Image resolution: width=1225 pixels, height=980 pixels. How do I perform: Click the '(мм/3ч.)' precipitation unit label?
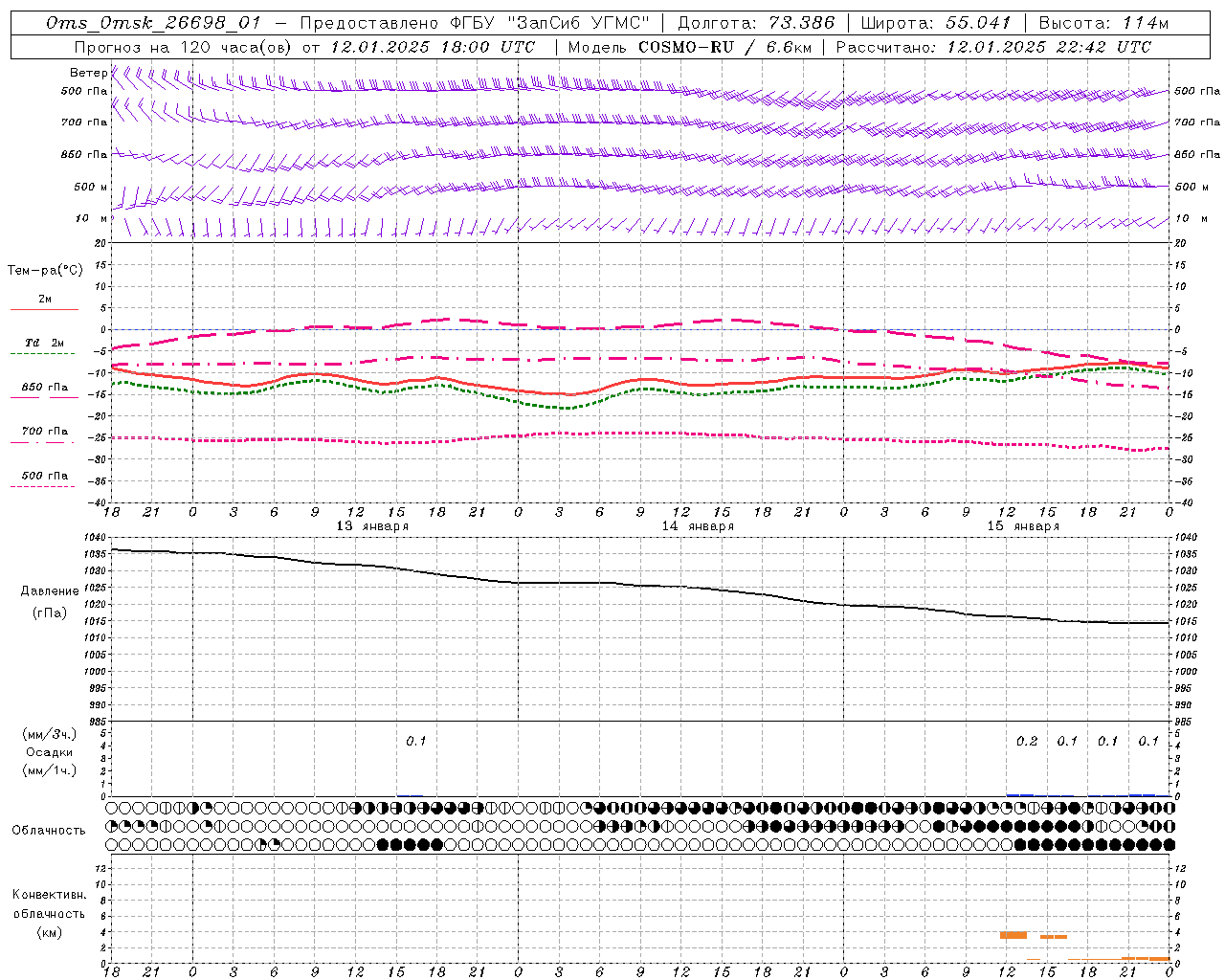(x=50, y=735)
